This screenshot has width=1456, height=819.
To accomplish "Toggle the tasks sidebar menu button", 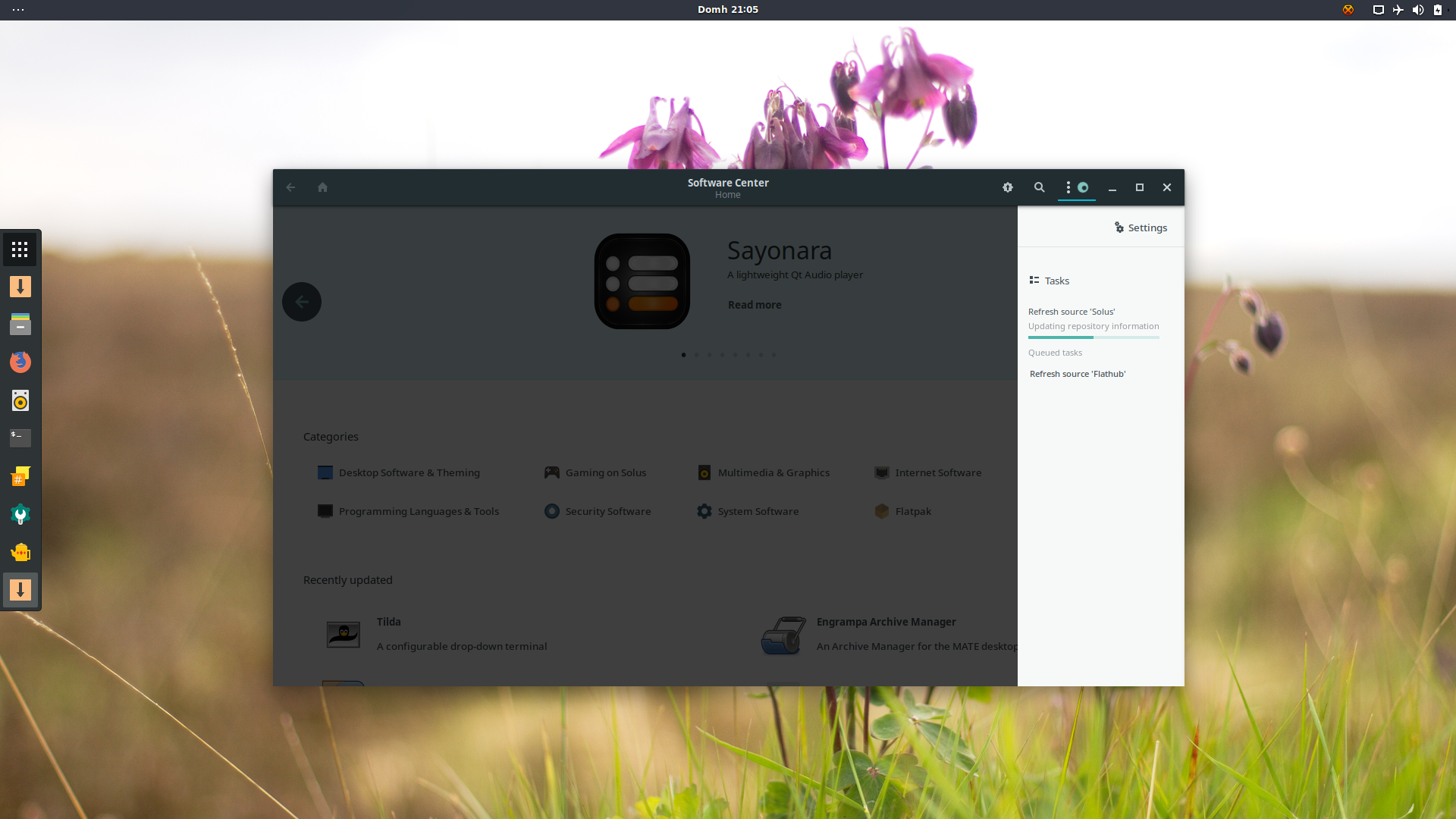I will (1076, 187).
